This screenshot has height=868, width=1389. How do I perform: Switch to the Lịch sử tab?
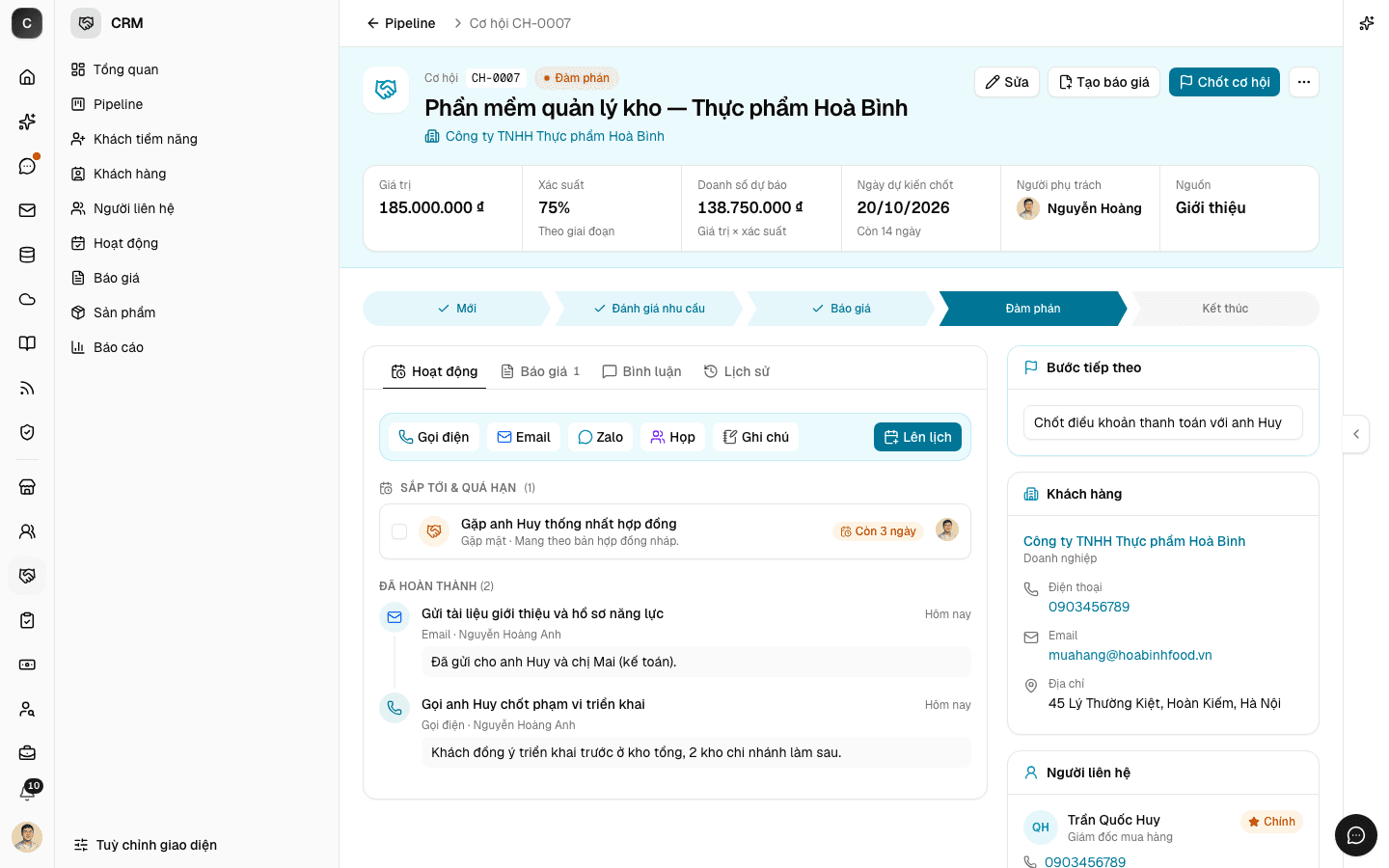737,371
